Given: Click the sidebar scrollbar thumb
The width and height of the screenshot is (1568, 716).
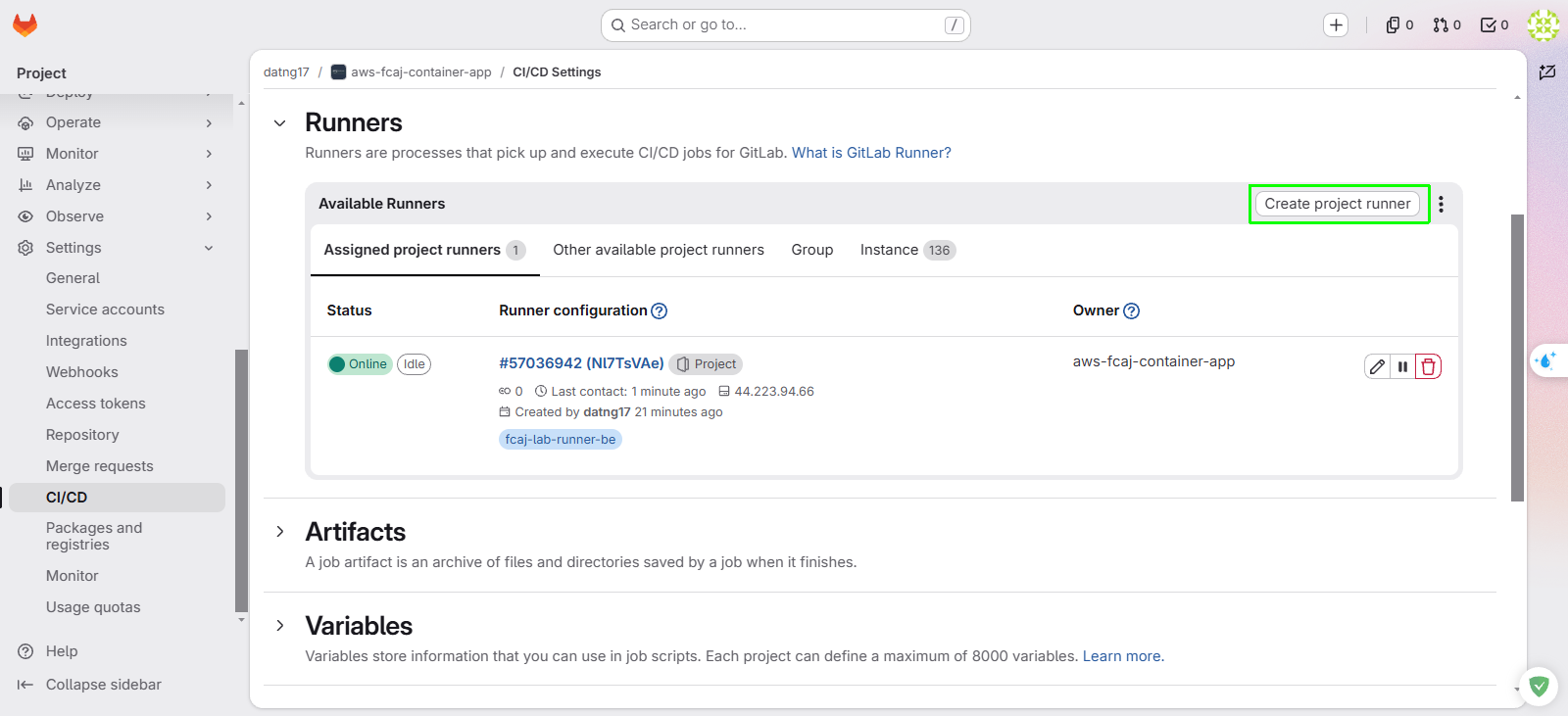Looking at the screenshot, I should coord(241,480).
